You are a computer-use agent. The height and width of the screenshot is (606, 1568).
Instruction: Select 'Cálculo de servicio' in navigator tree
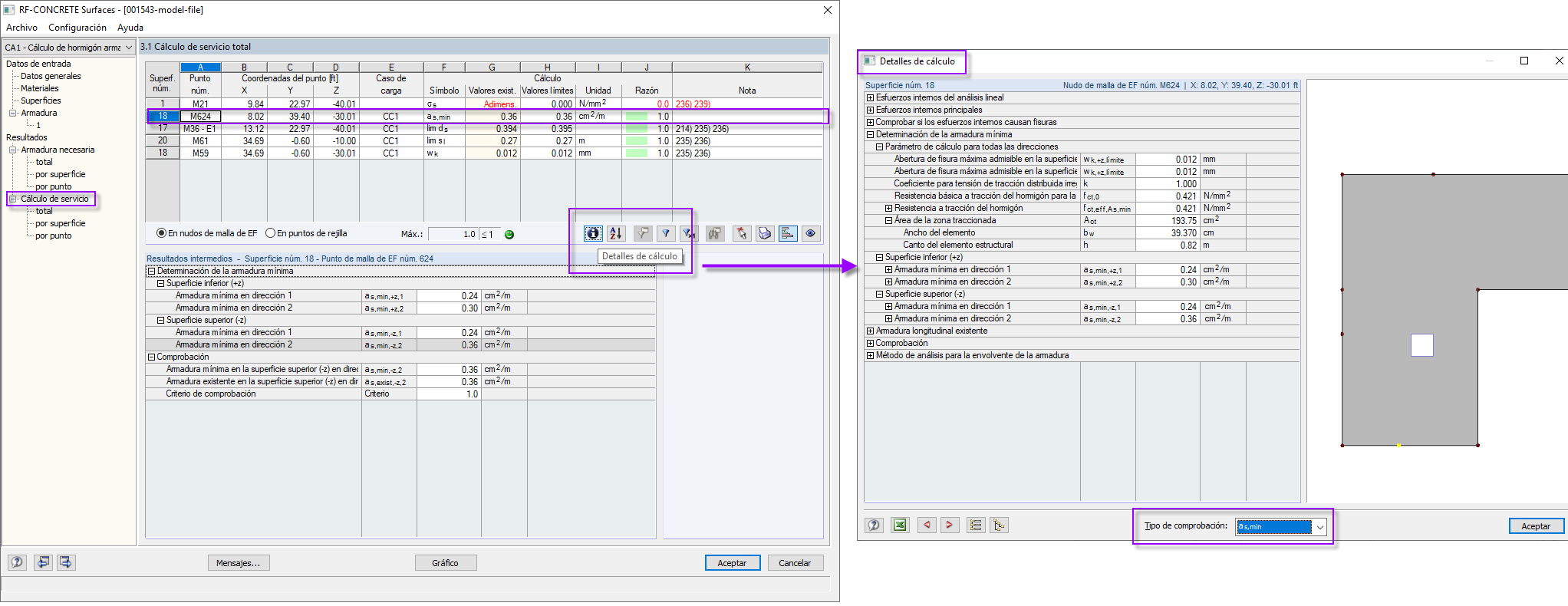pos(54,199)
